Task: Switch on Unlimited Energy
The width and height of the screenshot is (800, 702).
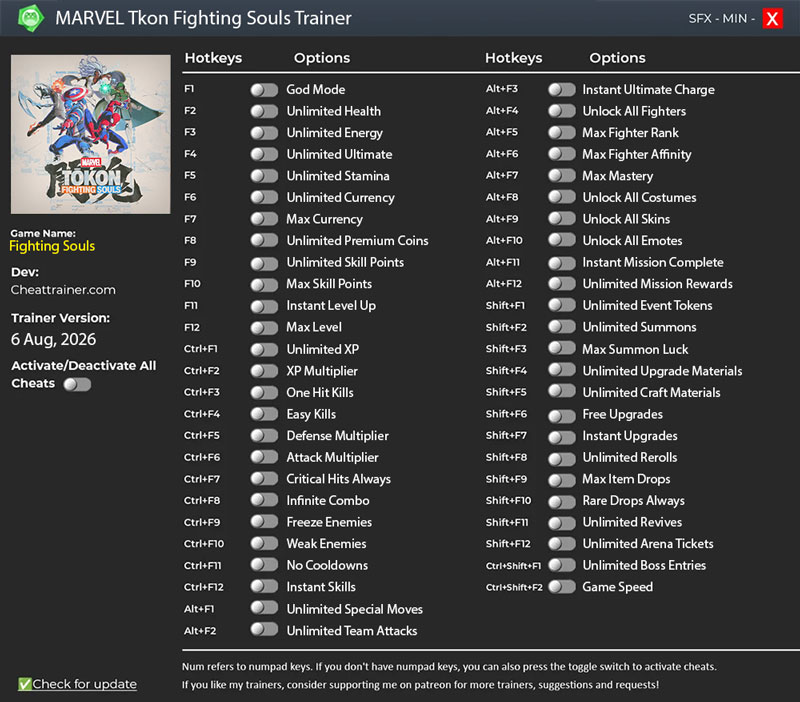Action: (264, 133)
